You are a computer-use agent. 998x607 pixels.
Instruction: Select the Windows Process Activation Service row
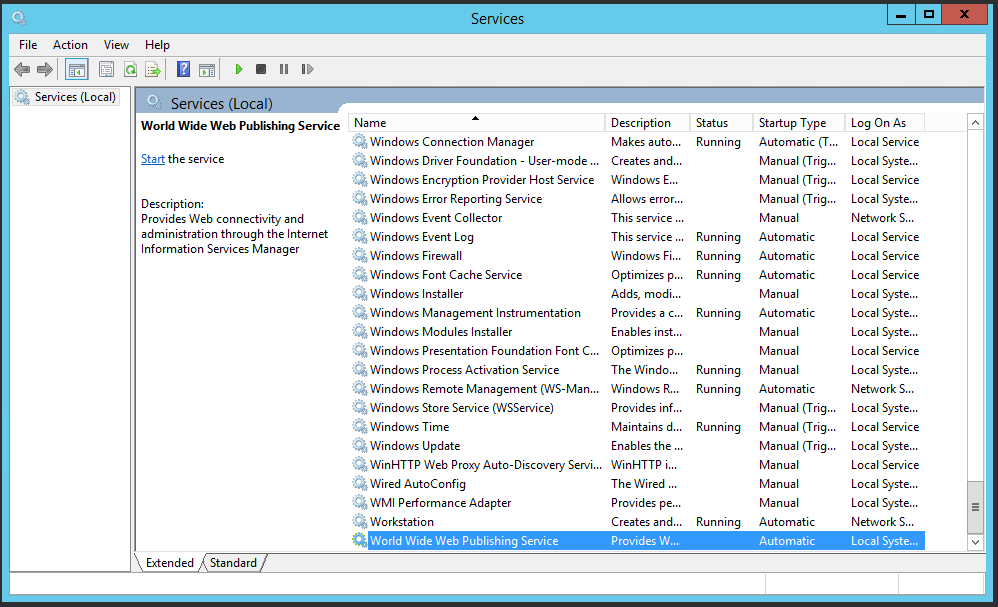638,369
